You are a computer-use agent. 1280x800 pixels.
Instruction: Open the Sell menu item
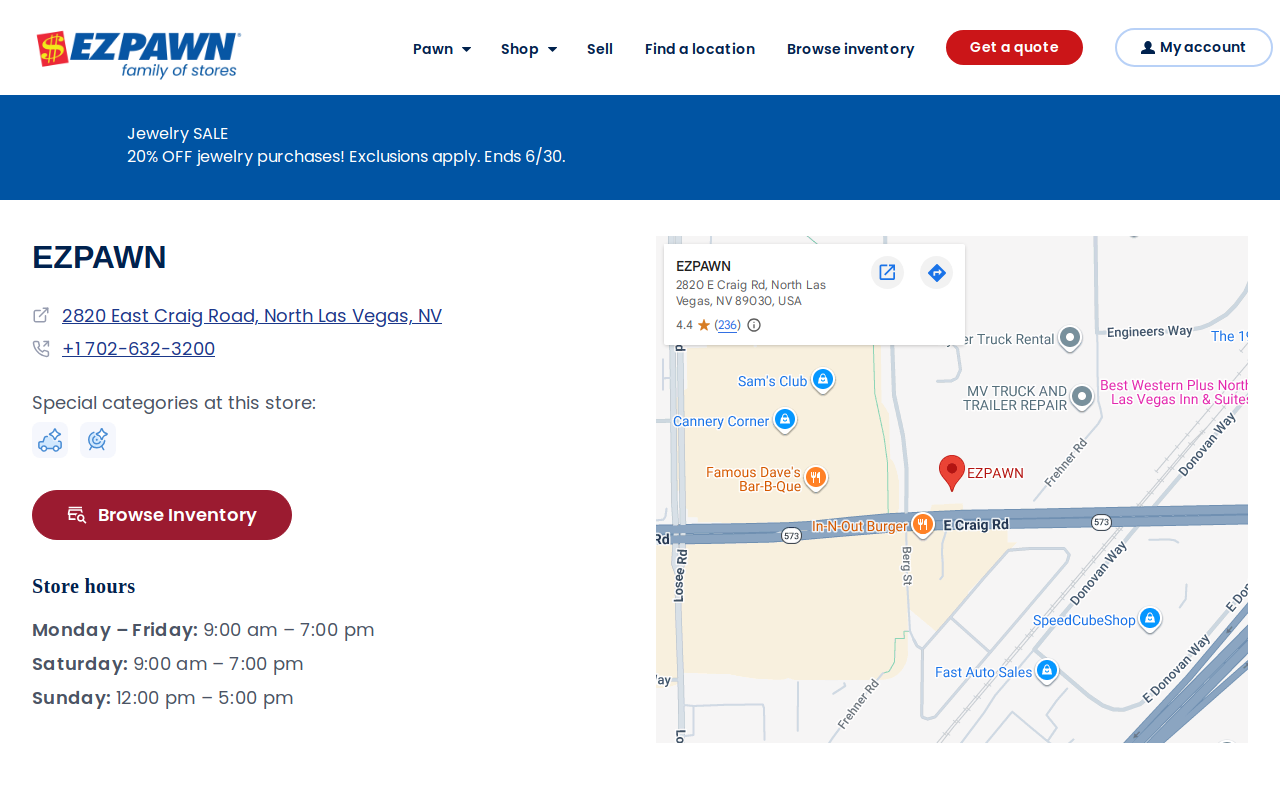[x=600, y=49]
